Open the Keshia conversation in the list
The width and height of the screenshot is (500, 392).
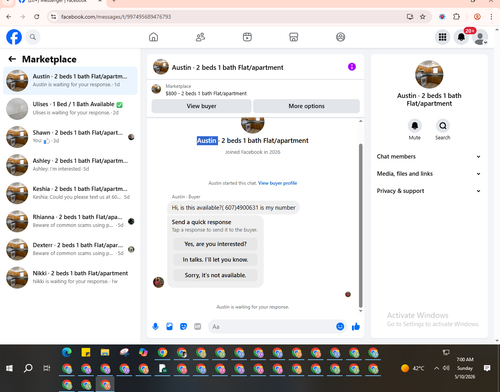point(70,193)
